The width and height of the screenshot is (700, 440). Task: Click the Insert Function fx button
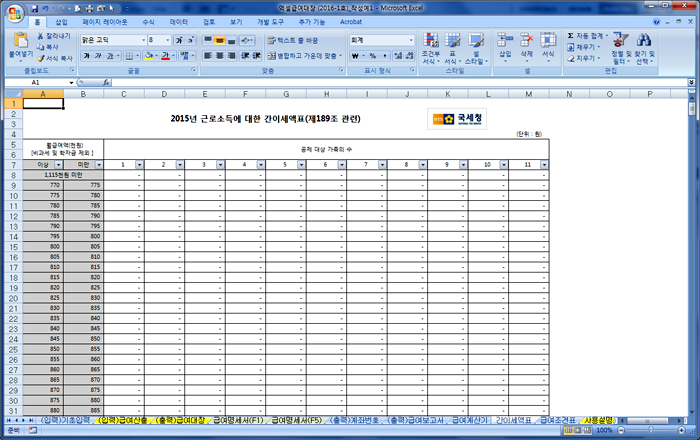pos(106,82)
